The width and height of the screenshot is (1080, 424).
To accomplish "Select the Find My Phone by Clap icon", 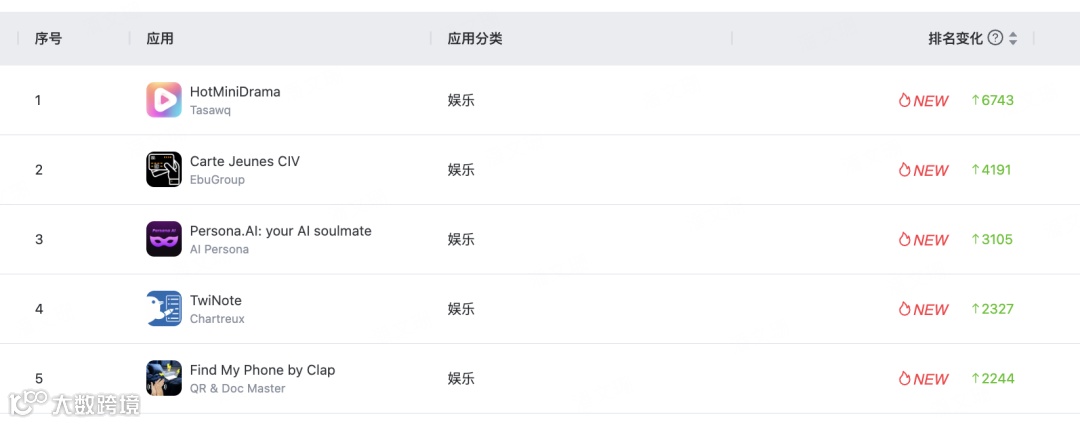I will (164, 378).
